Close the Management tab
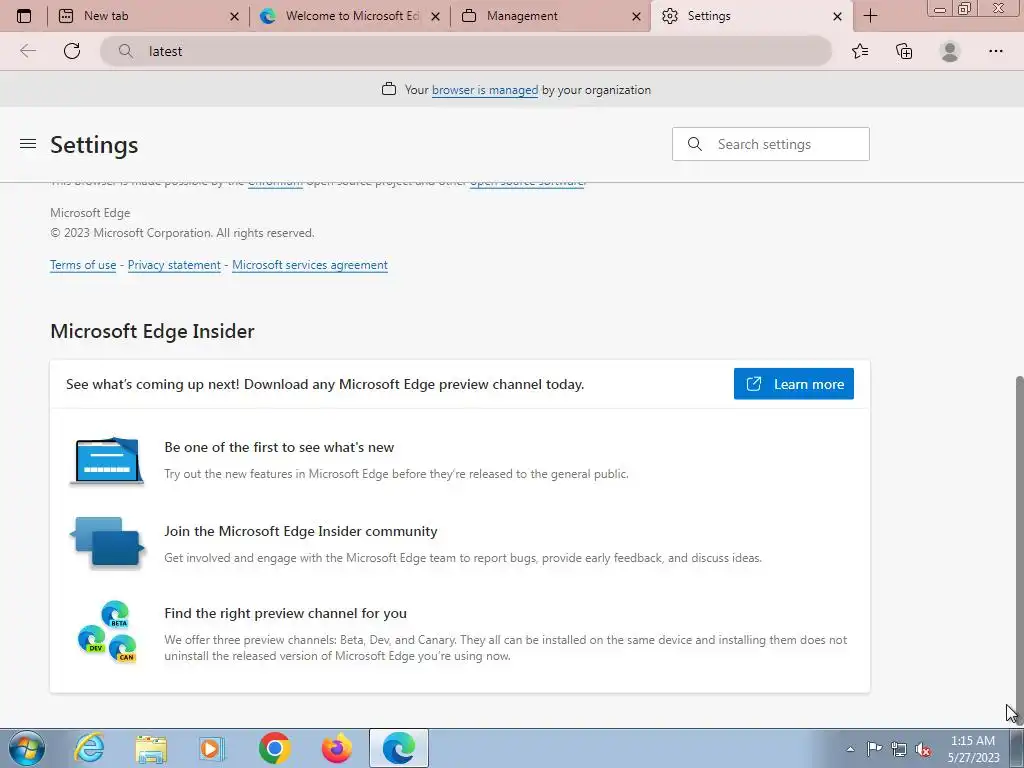Viewport: 1024px width, 768px height. 637,16
